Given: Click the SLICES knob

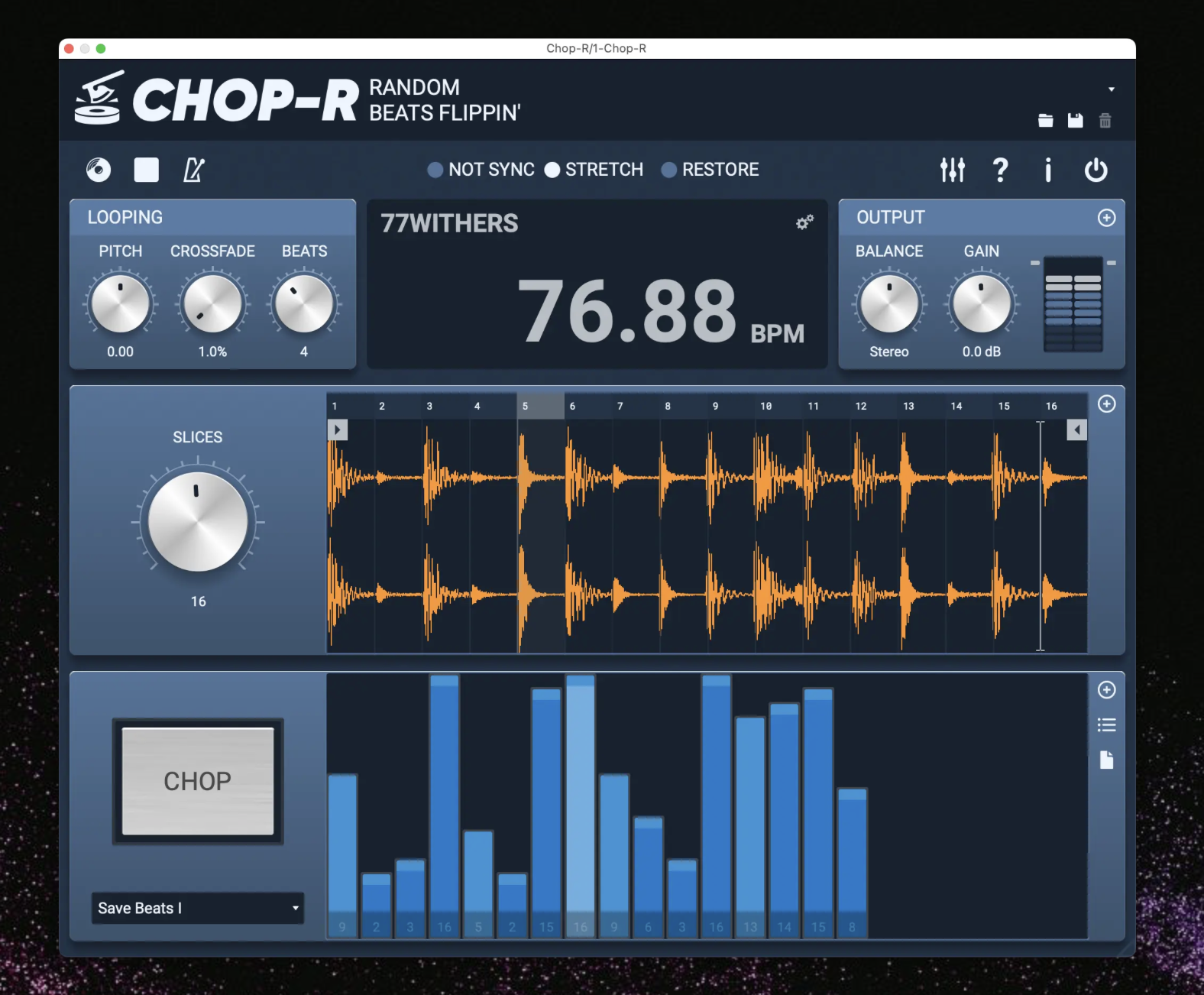Looking at the screenshot, I should point(198,521).
